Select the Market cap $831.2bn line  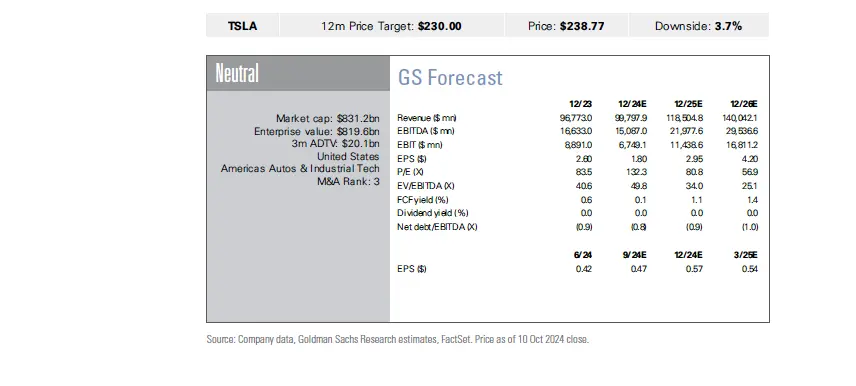pos(328,118)
